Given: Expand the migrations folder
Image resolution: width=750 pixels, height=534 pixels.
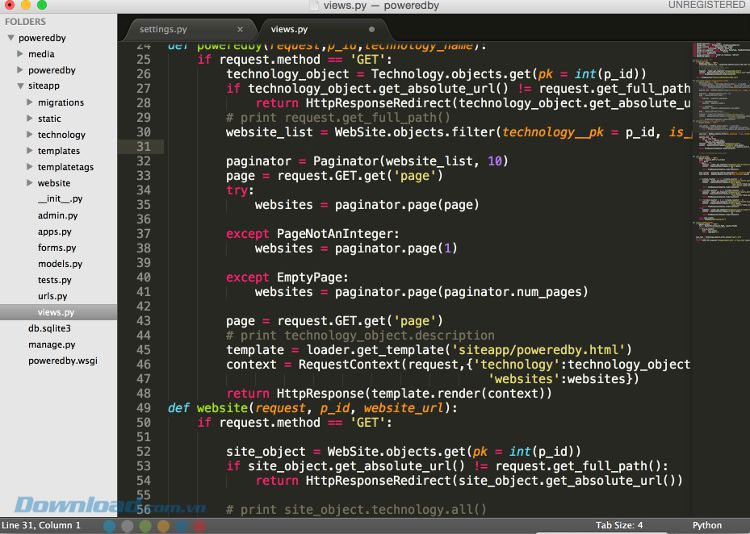Looking at the screenshot, I should pyautogui.click(x=30, y=102).
